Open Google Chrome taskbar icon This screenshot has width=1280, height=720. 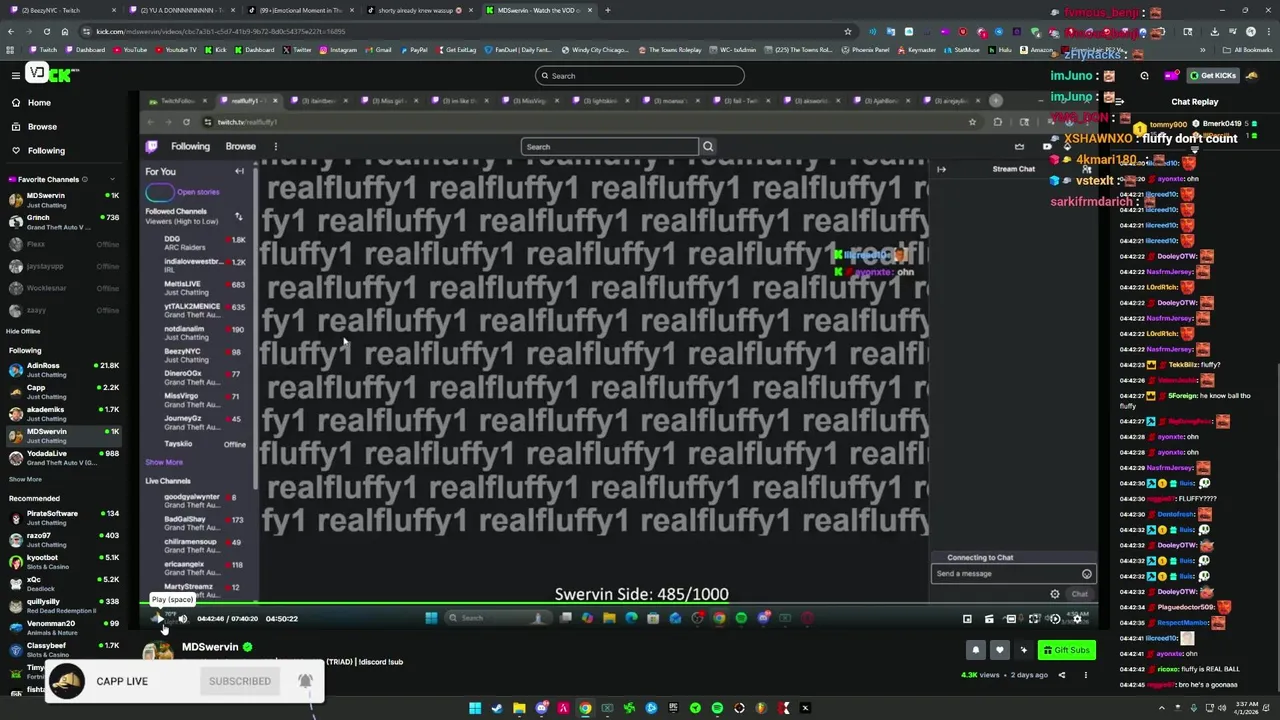tap(585, 708)
